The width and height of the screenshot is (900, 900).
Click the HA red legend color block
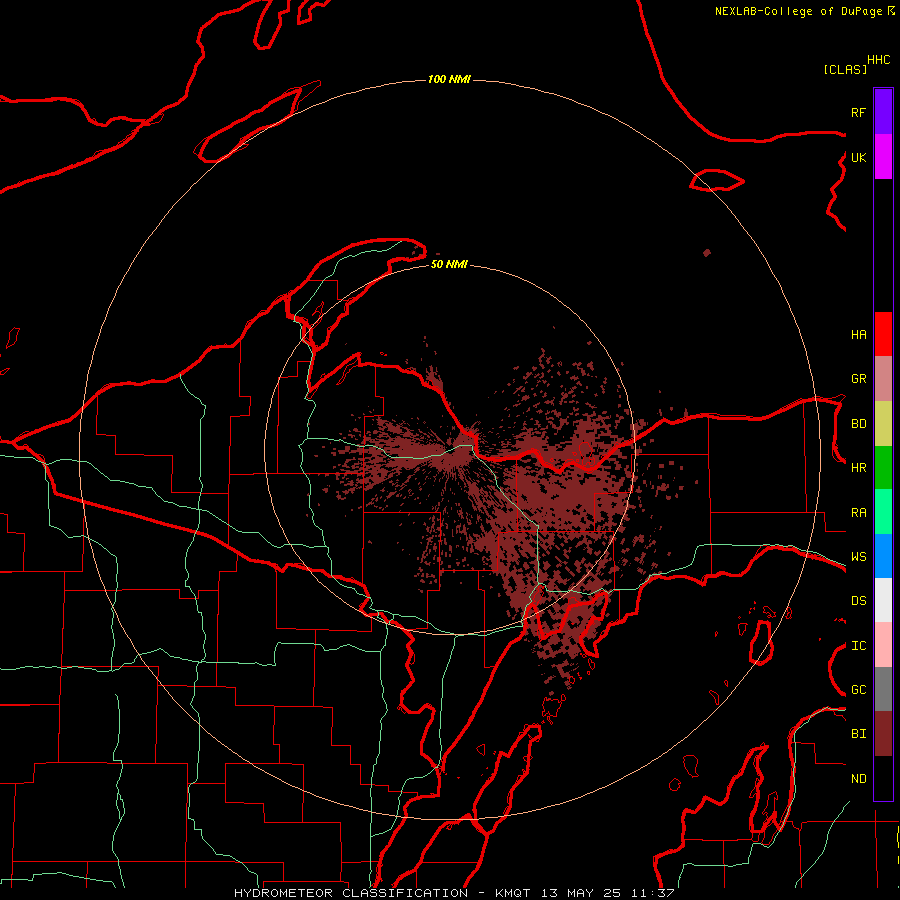pyautogui.click(x=883, y=334)
